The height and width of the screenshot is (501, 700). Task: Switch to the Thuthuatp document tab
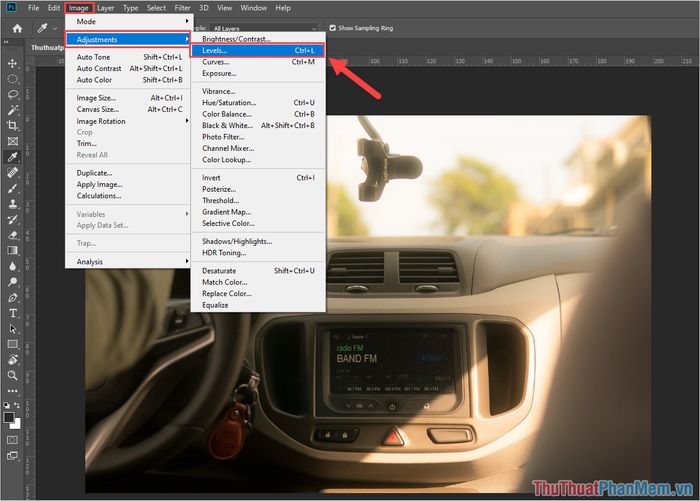click(x=47, y=47)
